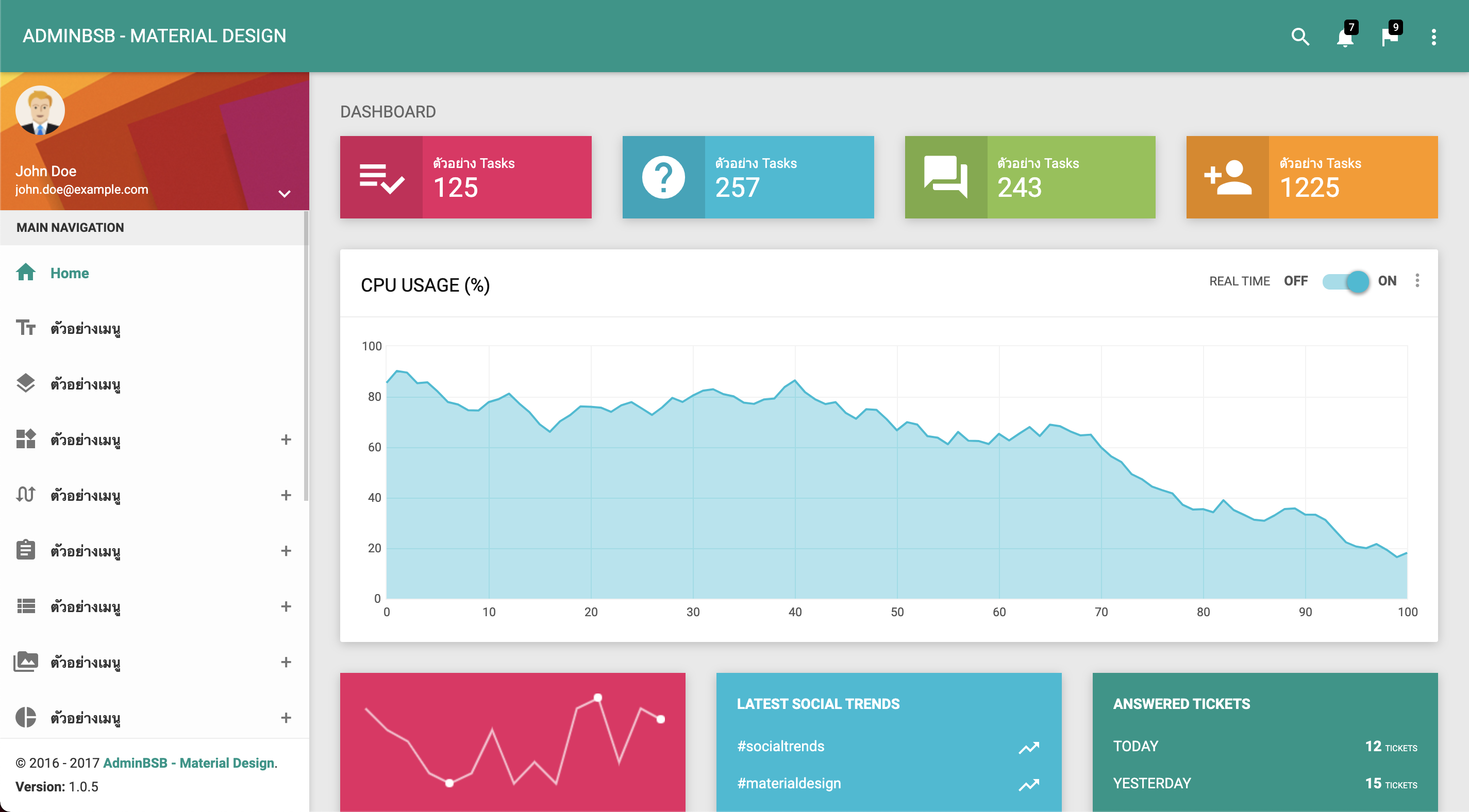Click the add person icon on the orange card
The height and width of the screenshot is (812, 1469).
tap(1228, 177)
